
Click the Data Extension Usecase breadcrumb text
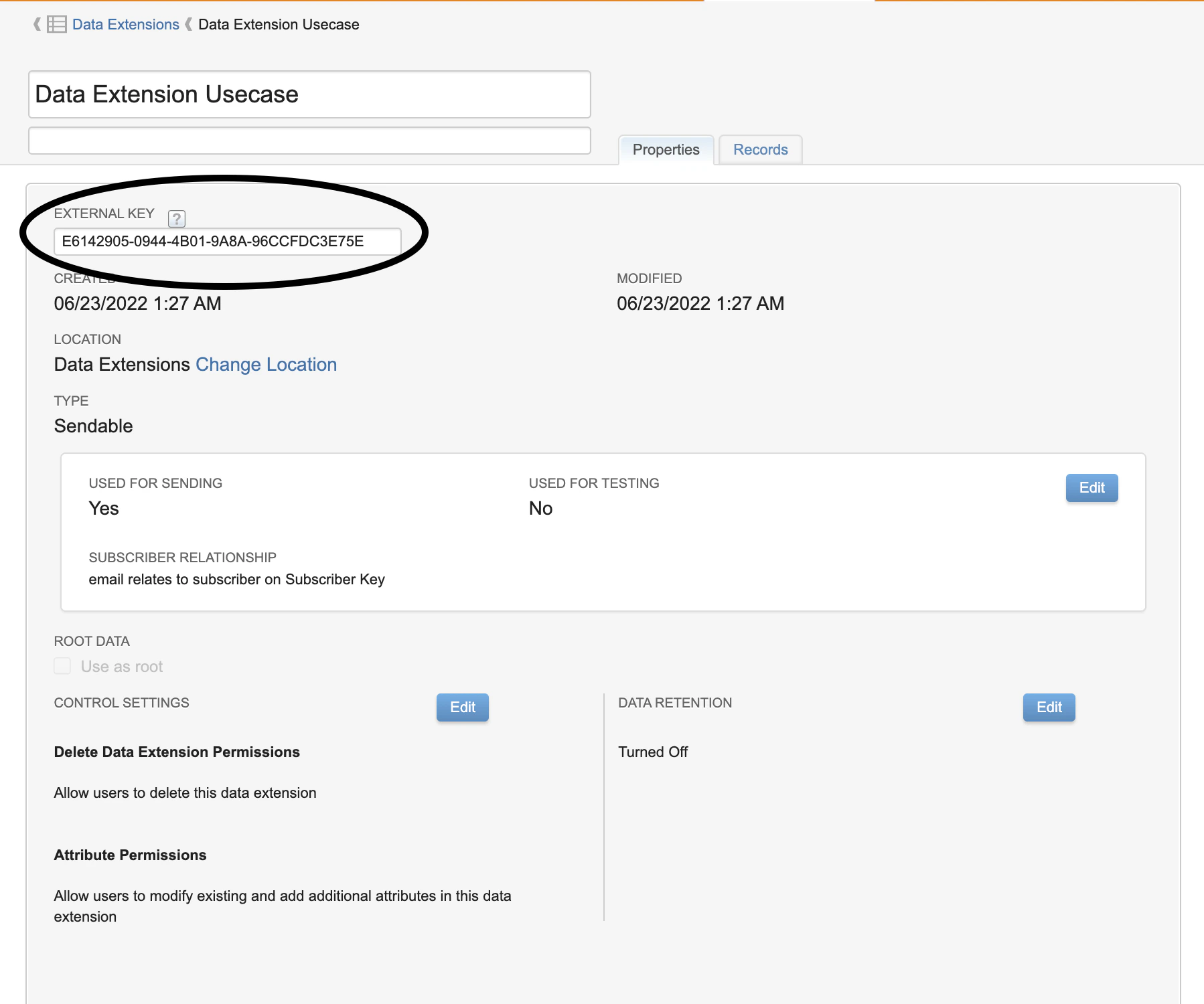click(x=279, y=25)
